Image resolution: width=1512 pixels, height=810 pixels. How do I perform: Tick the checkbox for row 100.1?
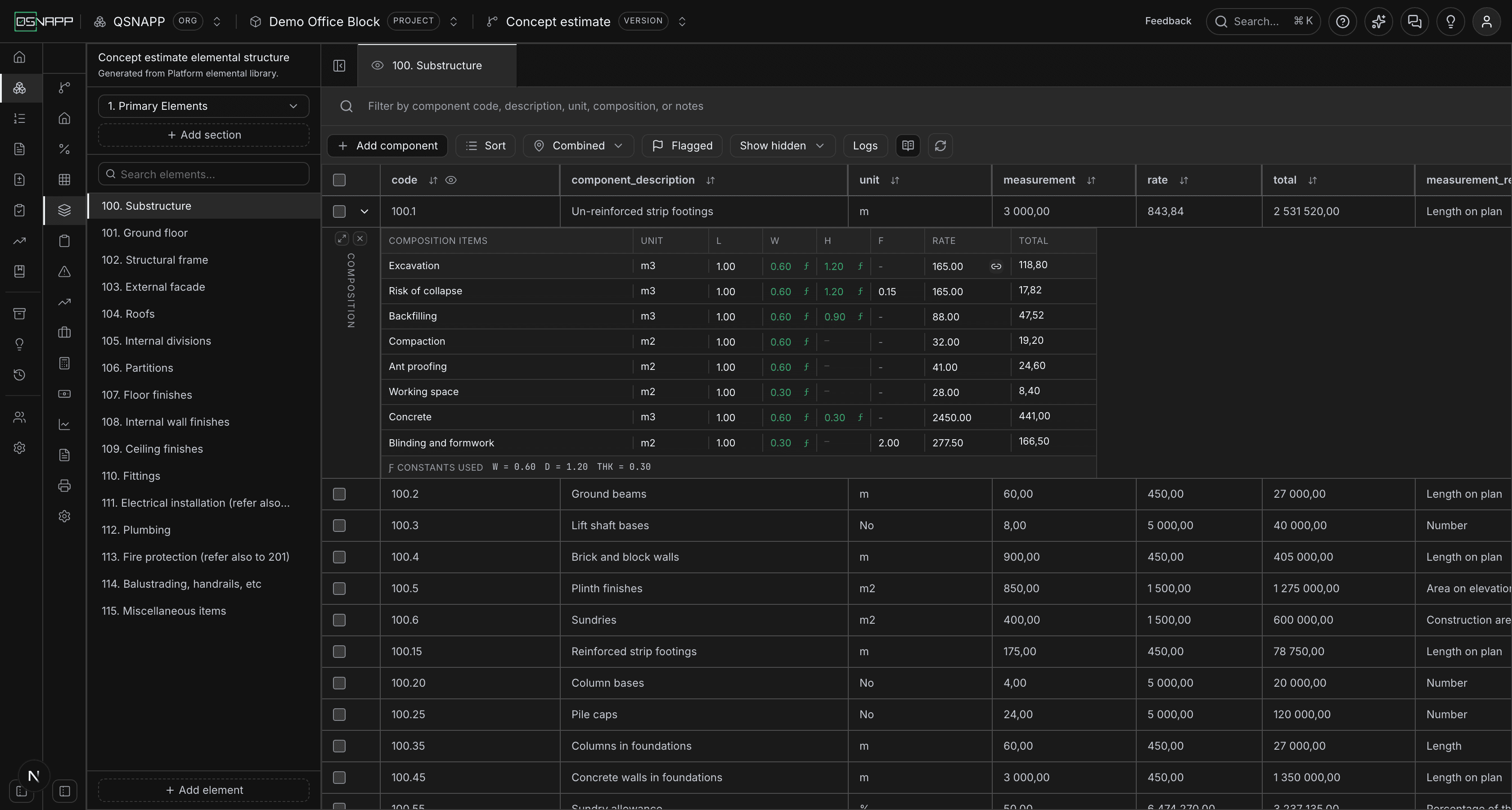click(339, 211)
